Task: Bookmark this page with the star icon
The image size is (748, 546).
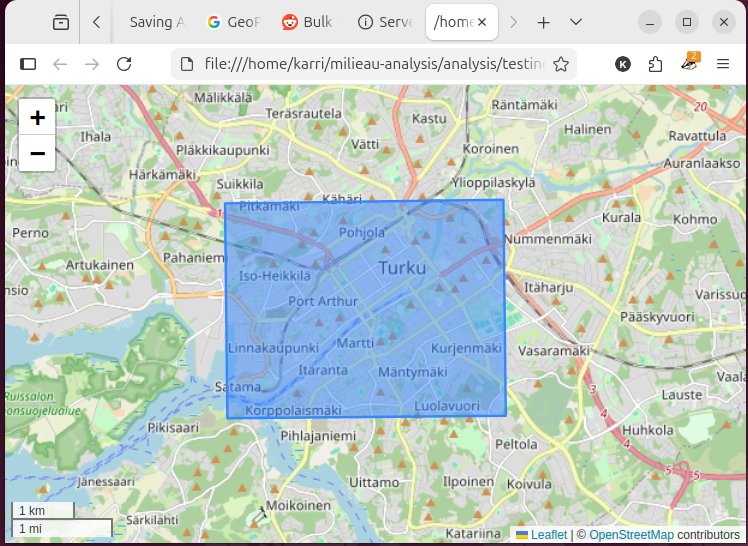Action: (561, 64)
